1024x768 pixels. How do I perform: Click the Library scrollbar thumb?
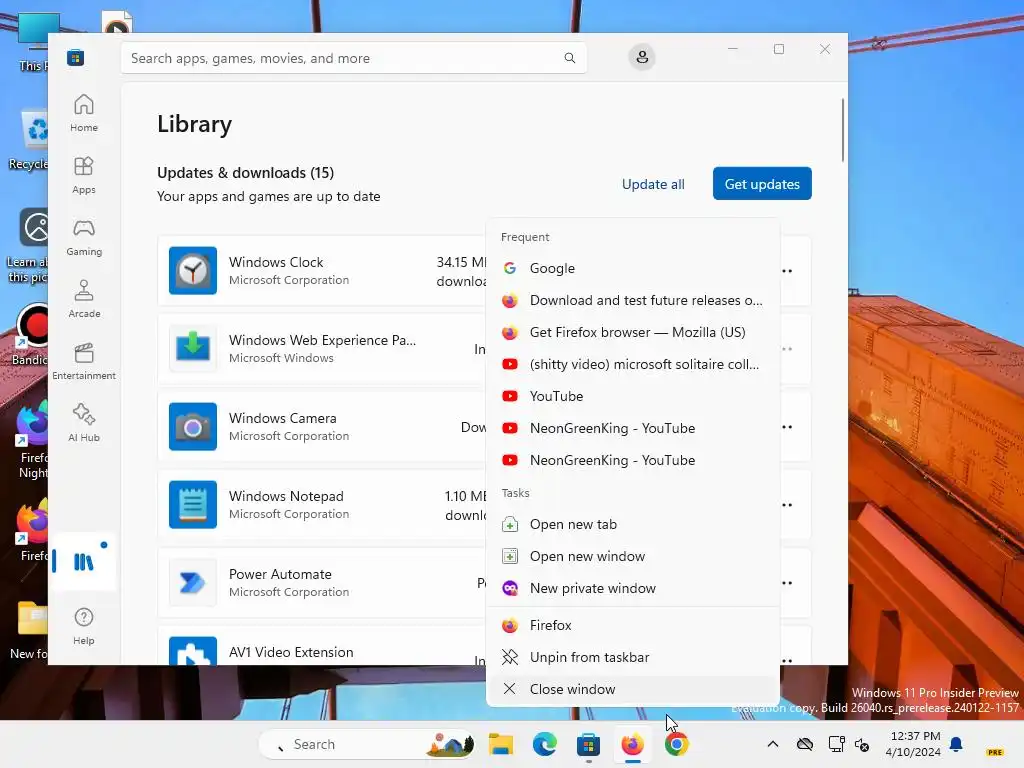point(842,130)
